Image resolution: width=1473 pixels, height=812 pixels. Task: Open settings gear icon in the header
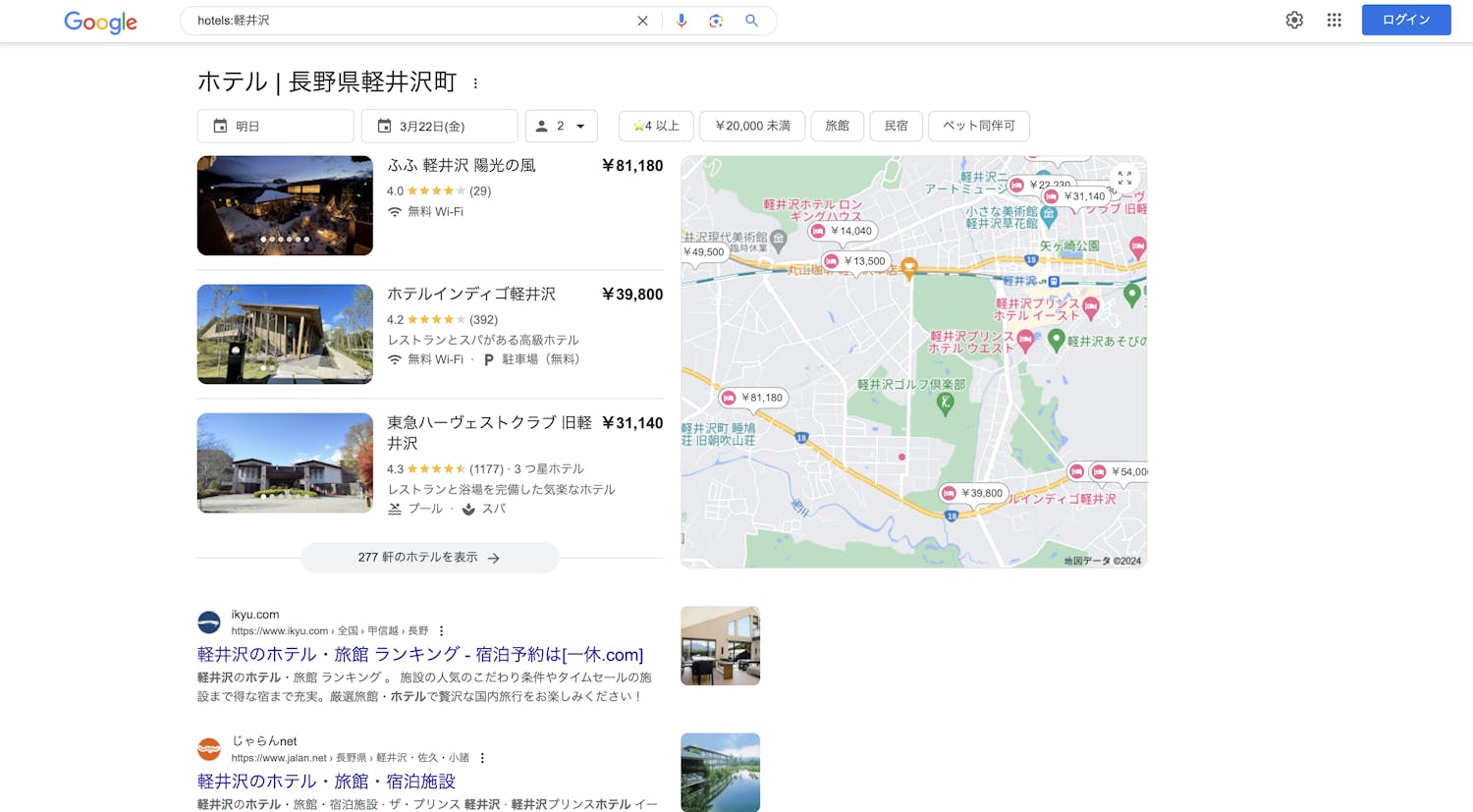(x=1294, y=20)
